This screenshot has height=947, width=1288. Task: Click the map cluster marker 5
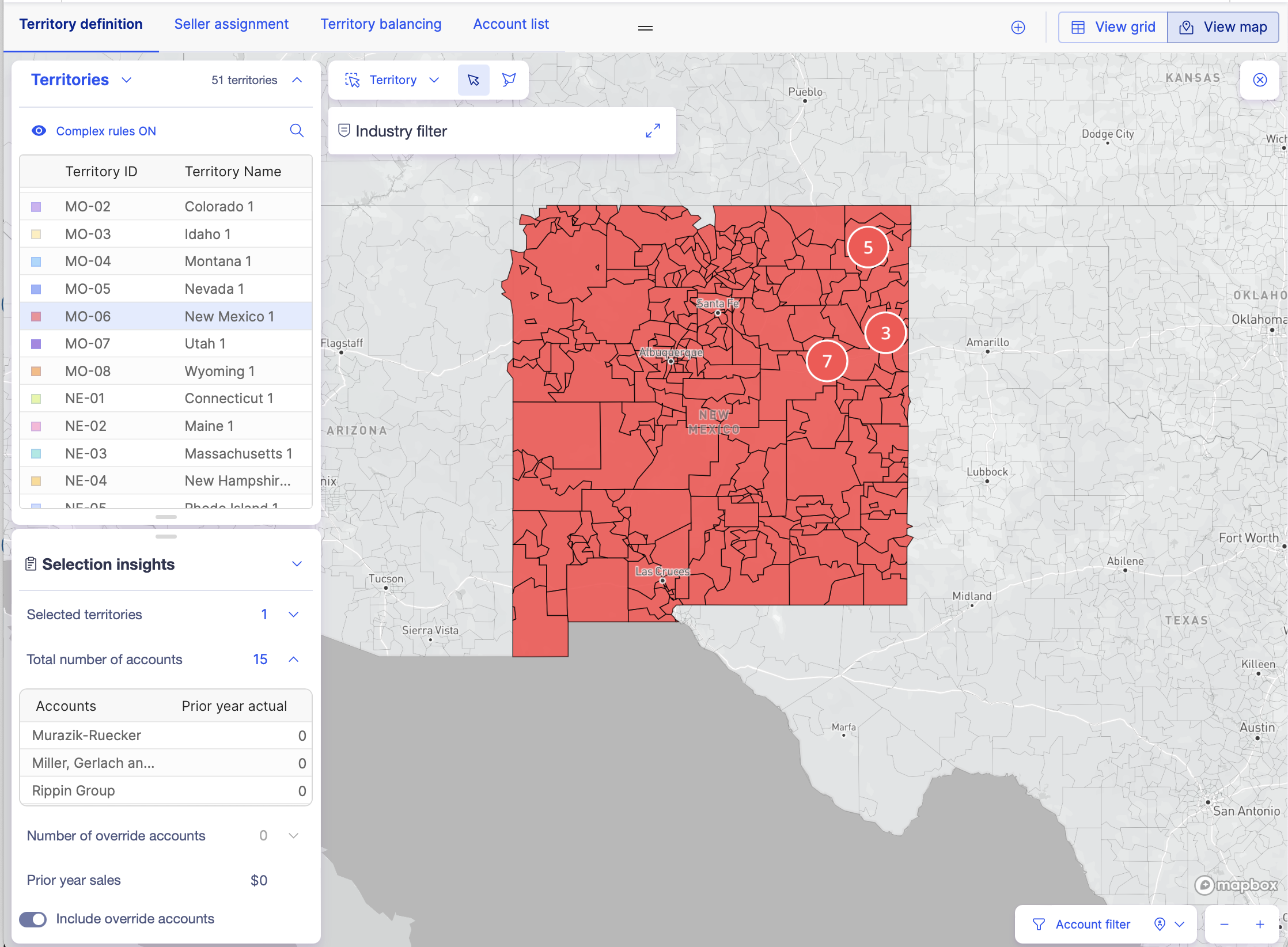point(867,248)
